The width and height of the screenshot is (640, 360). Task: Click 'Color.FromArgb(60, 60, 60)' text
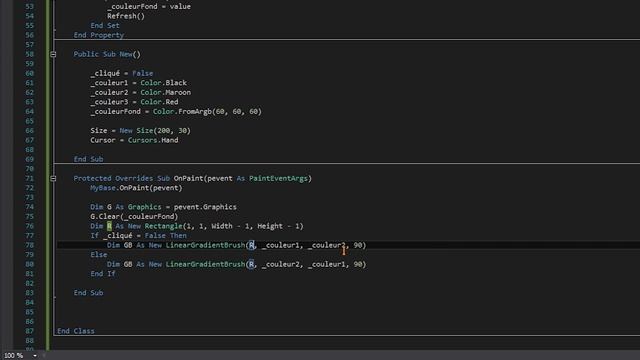207,111
